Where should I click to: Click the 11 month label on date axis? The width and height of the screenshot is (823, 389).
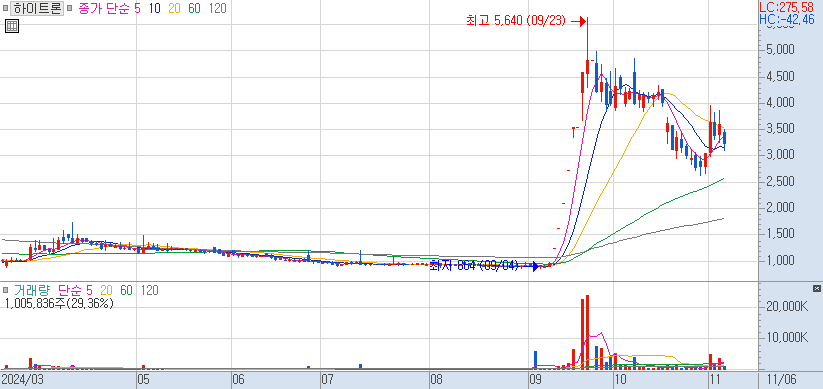[x=715, y=380]
